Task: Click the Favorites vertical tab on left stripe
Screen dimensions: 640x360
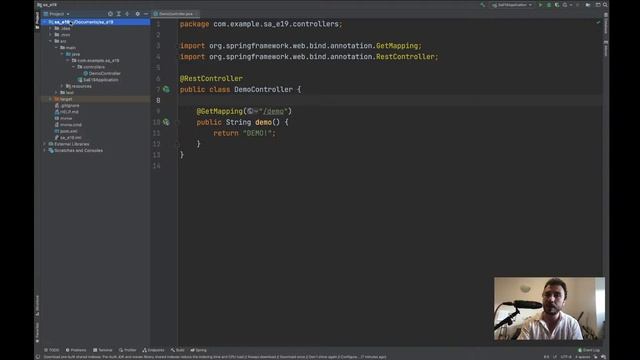Action: tap(37, 332)
